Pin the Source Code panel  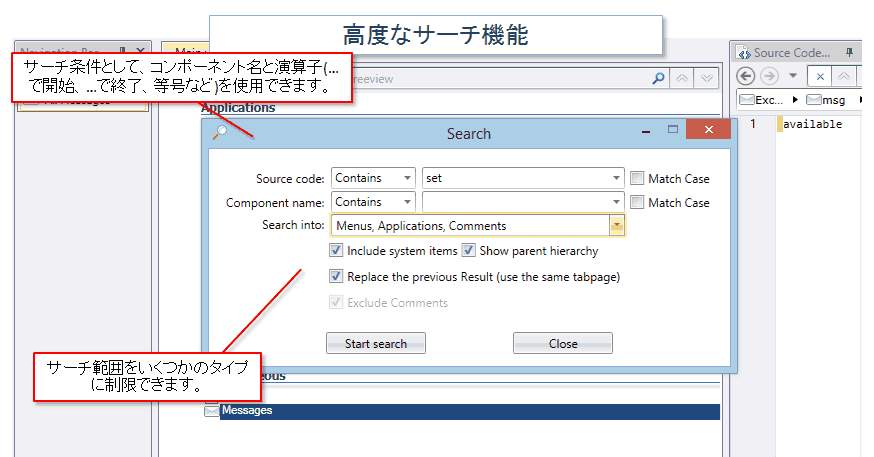click(849, 52)
